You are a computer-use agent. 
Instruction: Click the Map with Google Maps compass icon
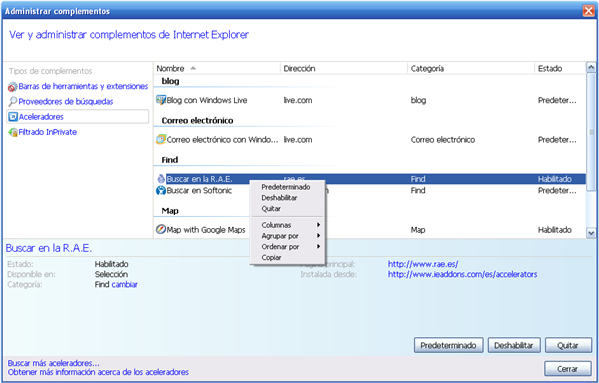(161, 229)
